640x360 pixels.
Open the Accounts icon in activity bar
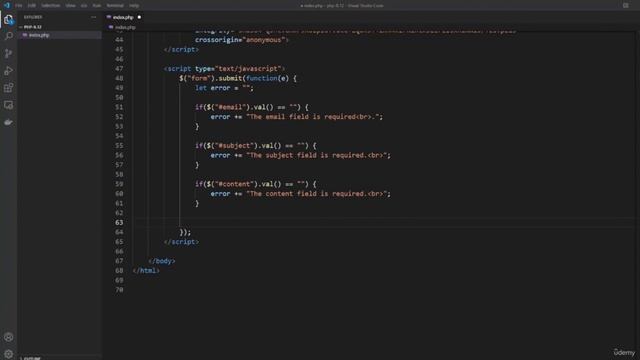8,337
